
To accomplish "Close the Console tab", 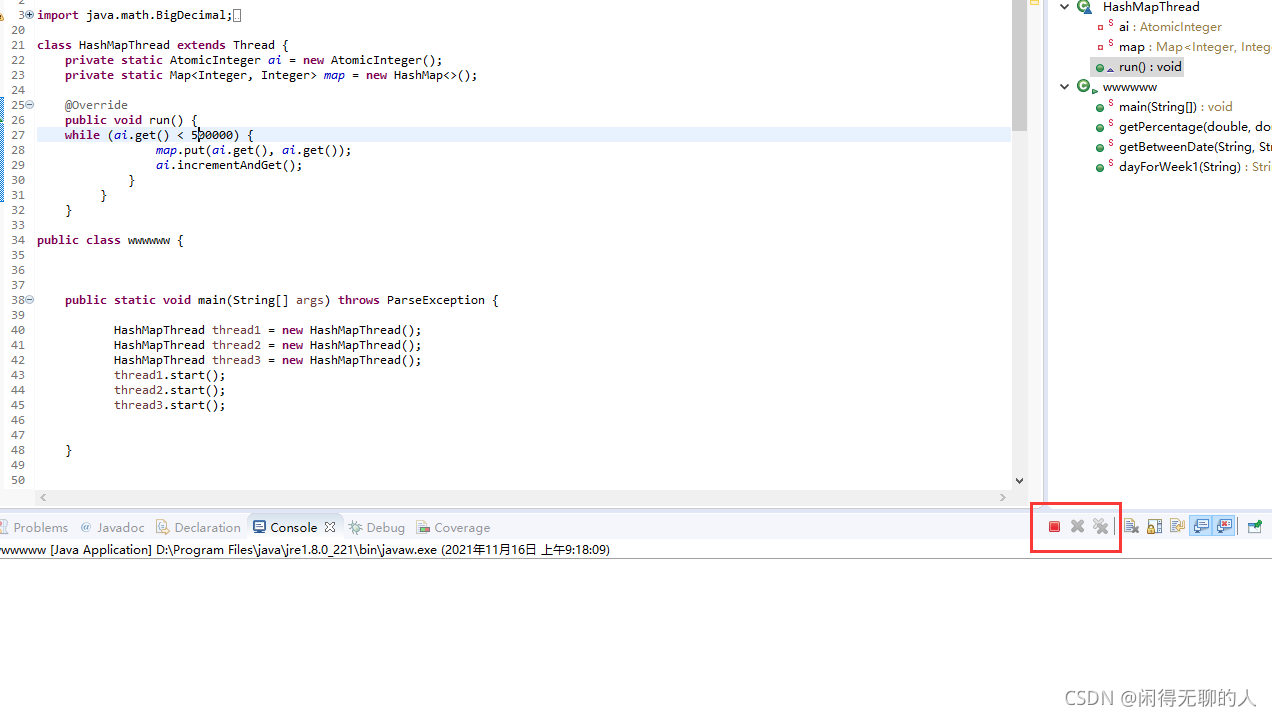I will 330,527.
